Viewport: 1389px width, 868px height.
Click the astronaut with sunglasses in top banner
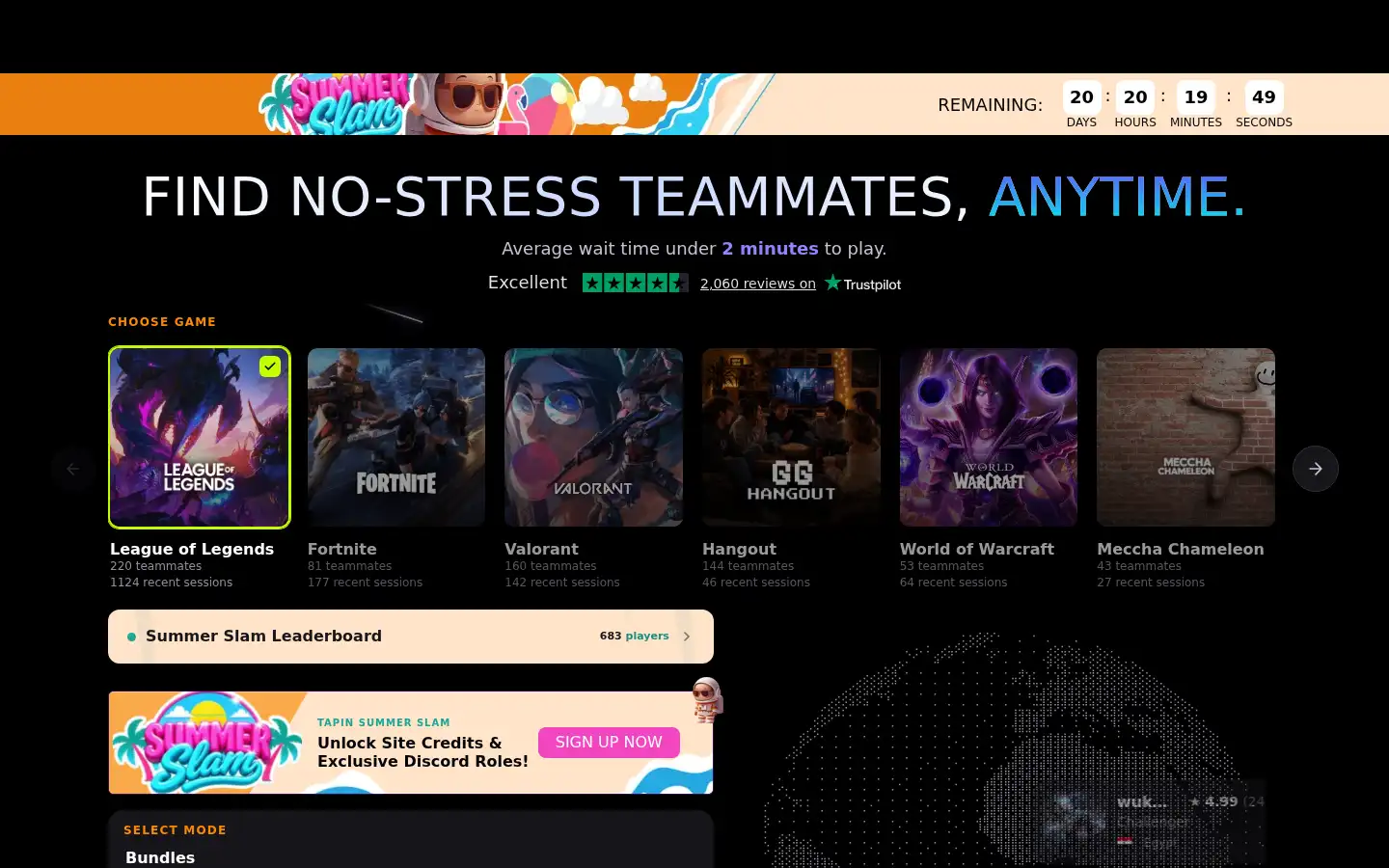(x=468, y=102)
